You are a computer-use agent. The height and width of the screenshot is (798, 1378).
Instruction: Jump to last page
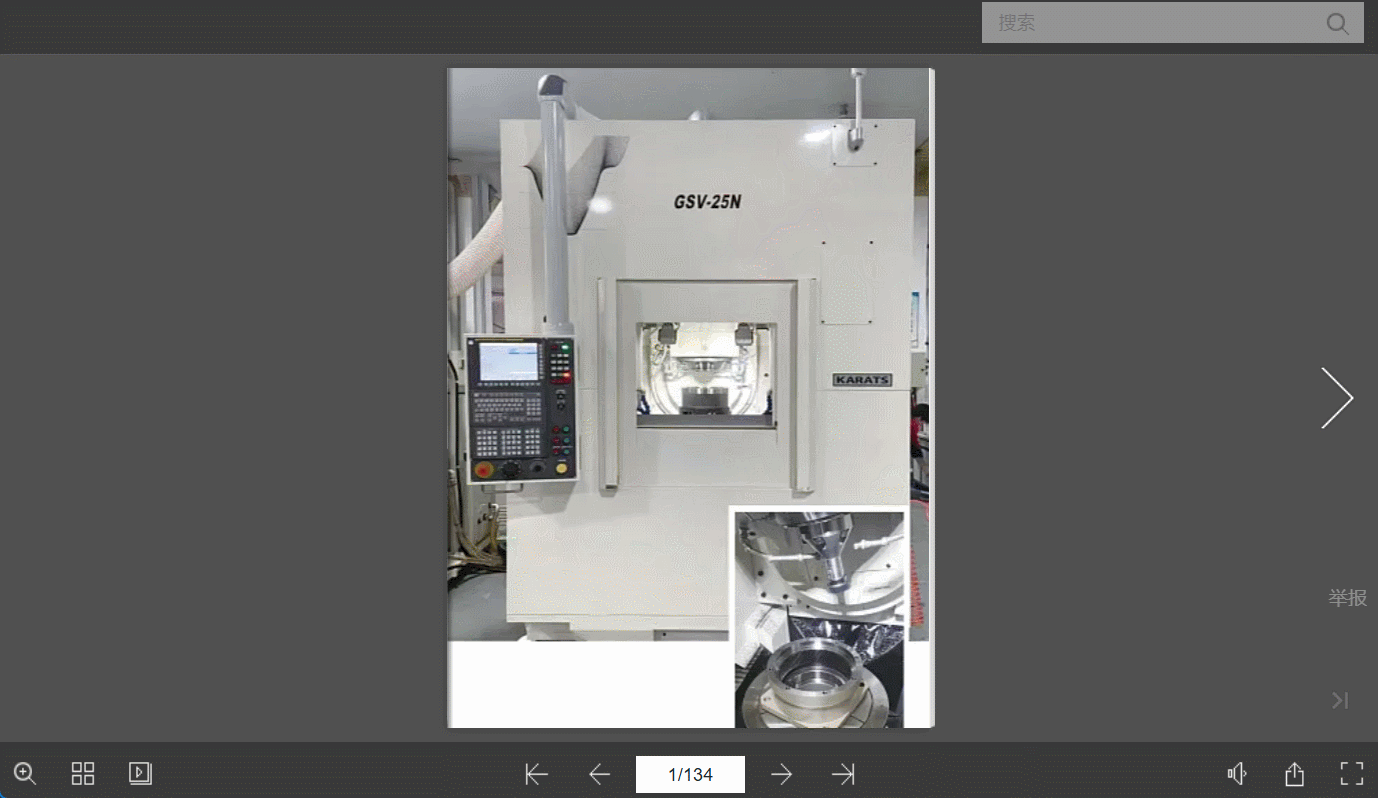click(x=843, y=774)
